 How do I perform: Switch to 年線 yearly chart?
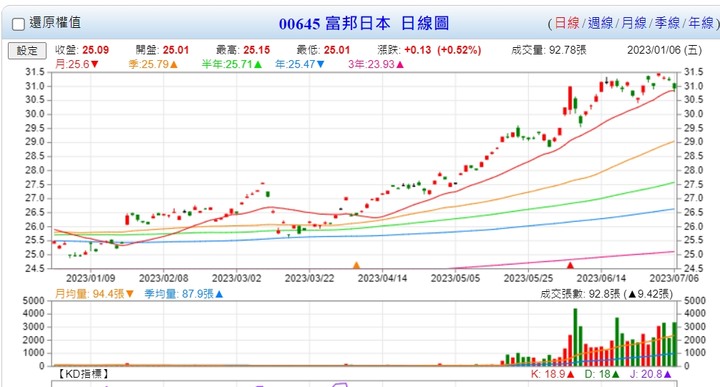coord(701,23)
